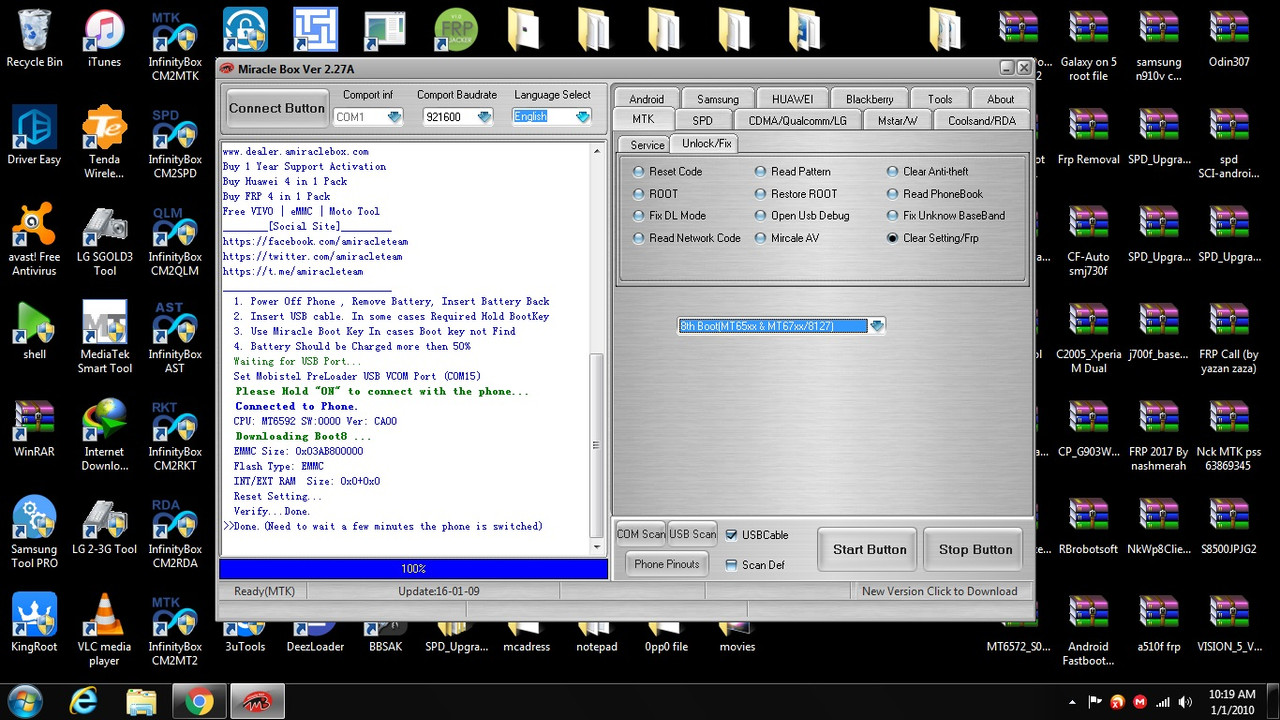Open the SPD tab in Miracle Box
The height and width of the screenshot is (720, 1280).
tap(702, 120)
